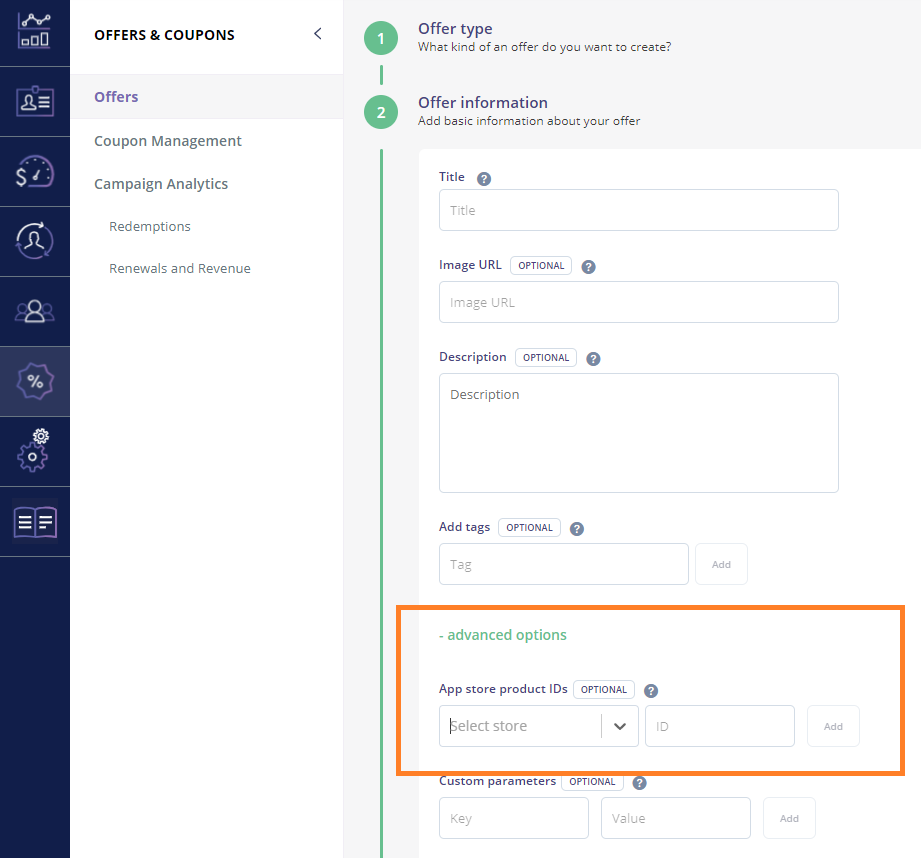Click the Offer information step heading
921x858 pixels.
coord(483,103)
